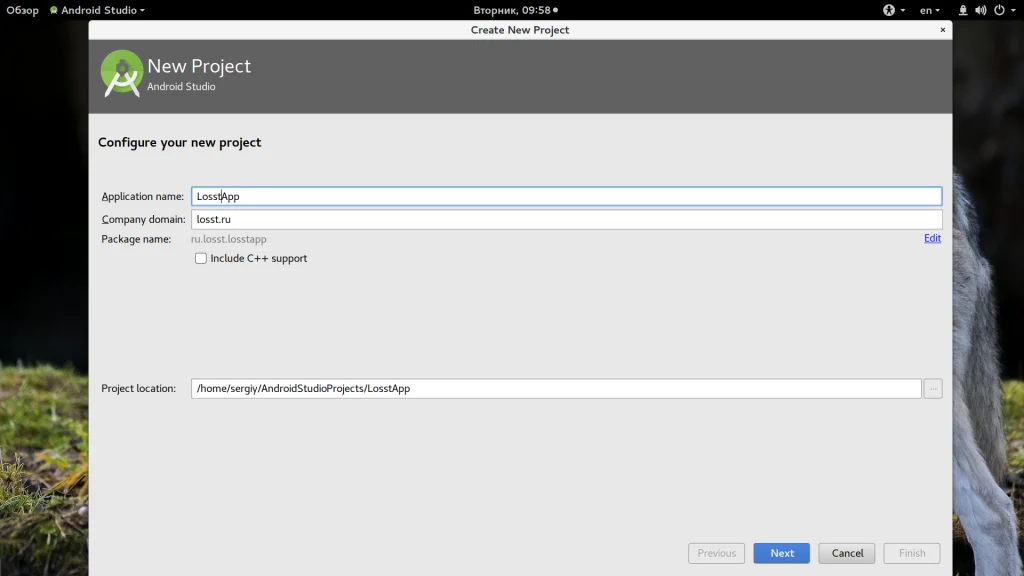Enable Include C++ support checkbox

point(200,258)
